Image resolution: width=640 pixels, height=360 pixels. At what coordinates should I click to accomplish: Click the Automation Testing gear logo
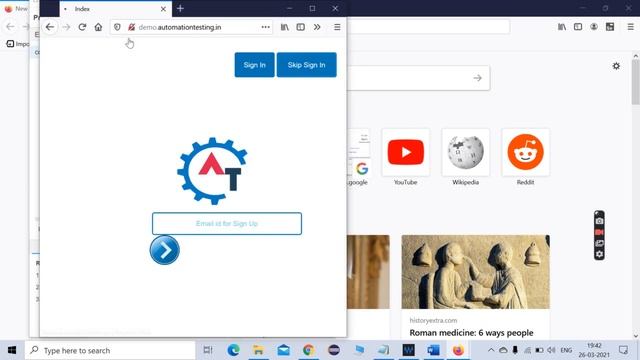coord(212,171)
